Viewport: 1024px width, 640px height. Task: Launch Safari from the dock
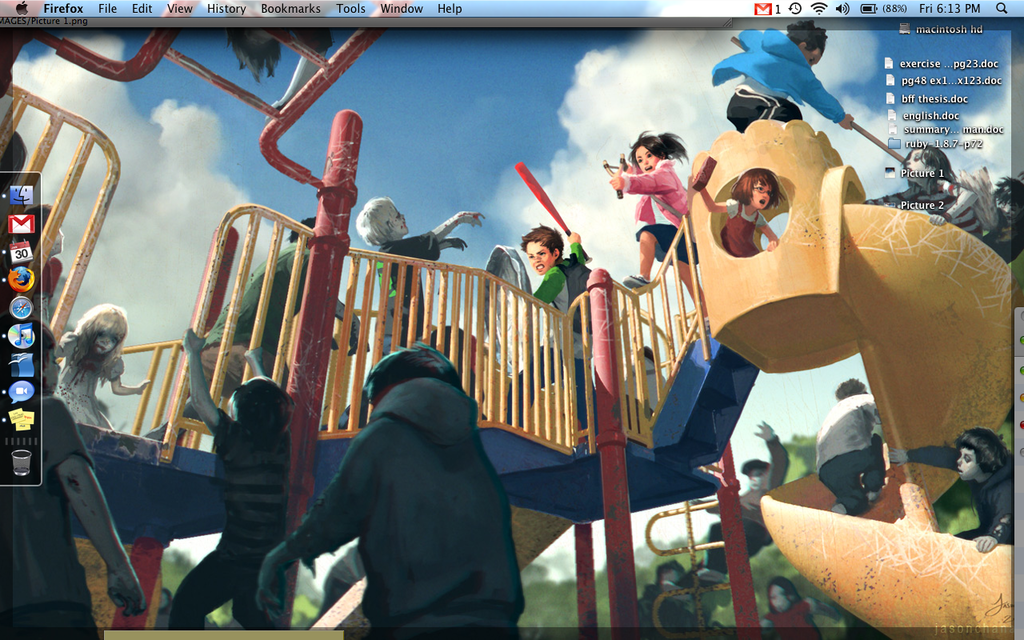[21, 308]
